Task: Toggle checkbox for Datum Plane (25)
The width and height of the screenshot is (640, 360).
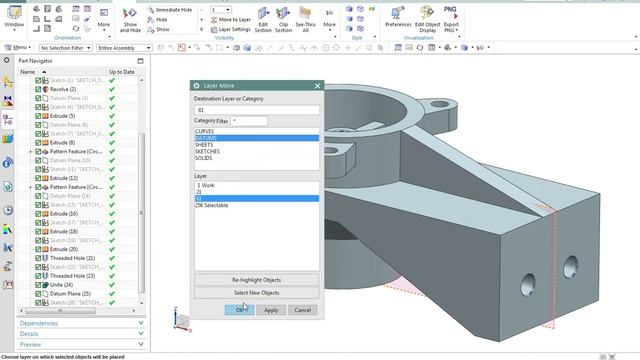Action: [38, 293]
